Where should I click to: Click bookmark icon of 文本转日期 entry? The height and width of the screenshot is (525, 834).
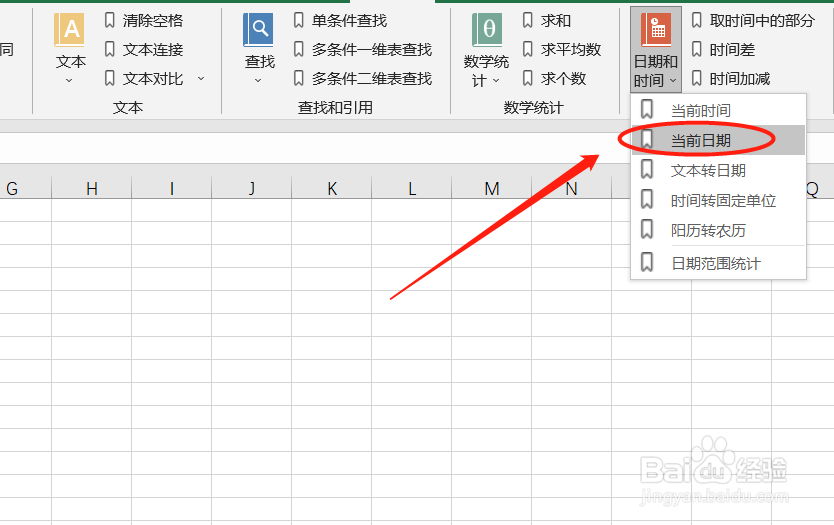[647, 169]
